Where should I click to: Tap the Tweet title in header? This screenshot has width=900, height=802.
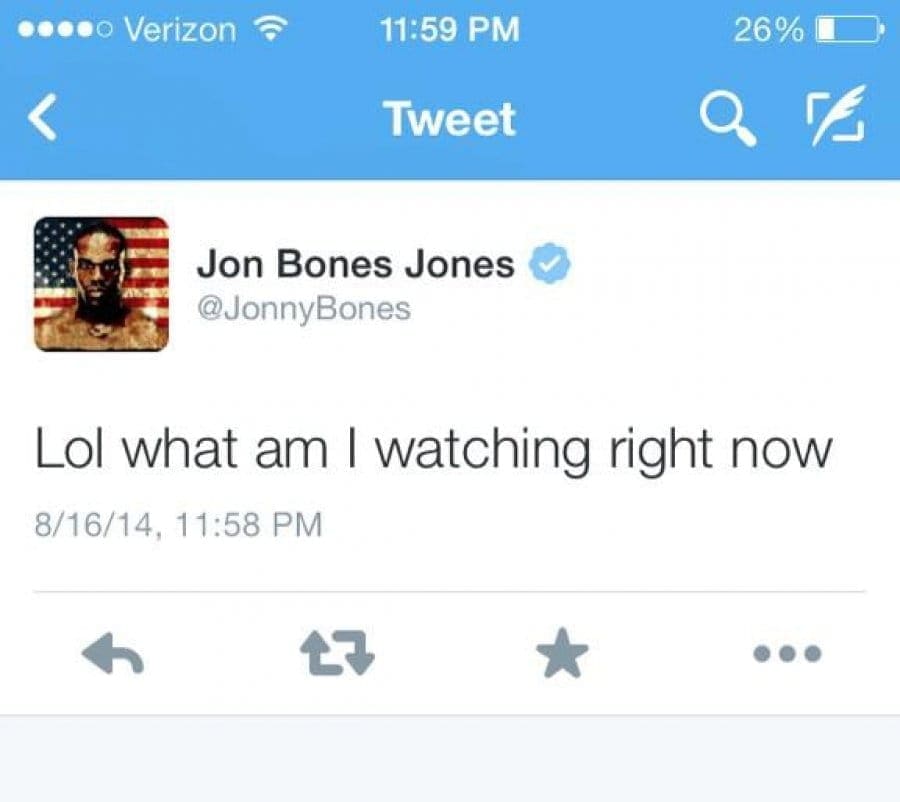pyautogui.click(x=450, y=119)
